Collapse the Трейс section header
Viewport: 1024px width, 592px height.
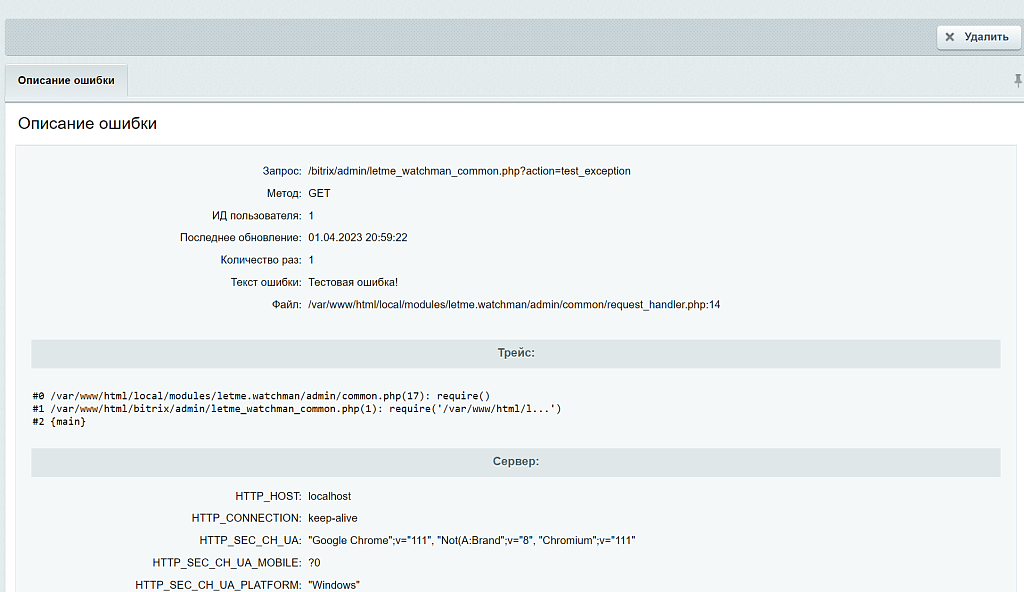[x=515, y=353]
